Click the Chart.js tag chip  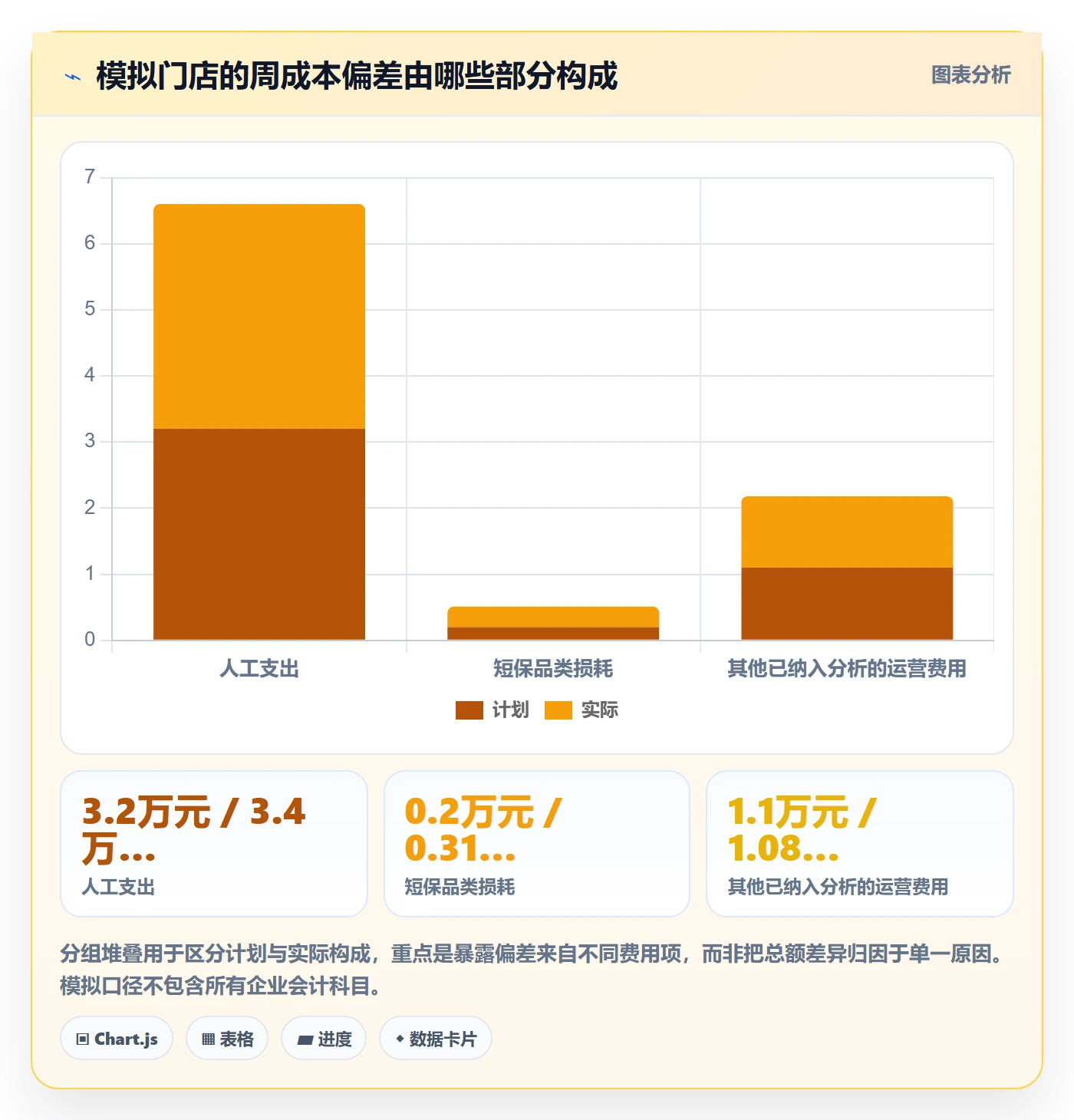point(117,1039)
